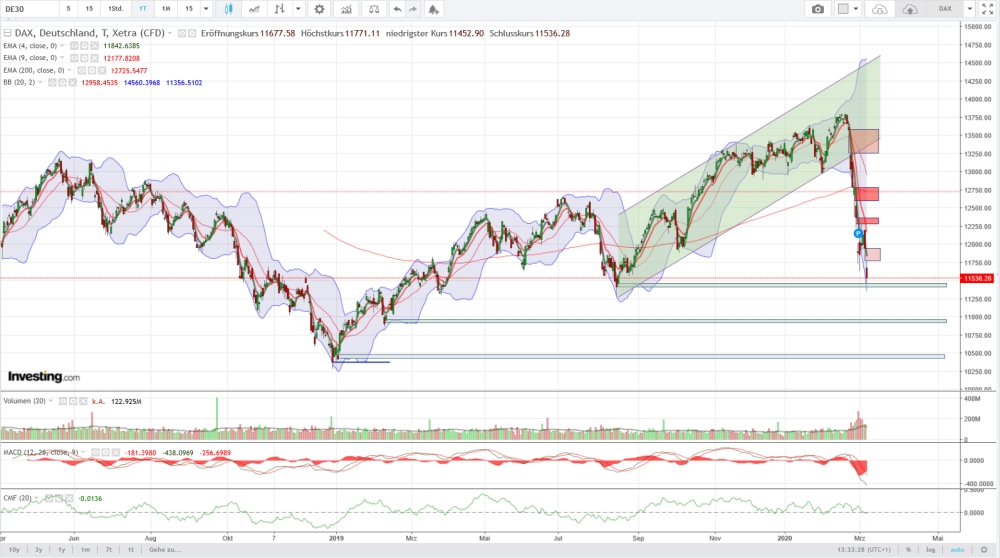This screenshot has width=1000, height=558.
Task: Select the bar chart type icon
Action: pos(279,9)
